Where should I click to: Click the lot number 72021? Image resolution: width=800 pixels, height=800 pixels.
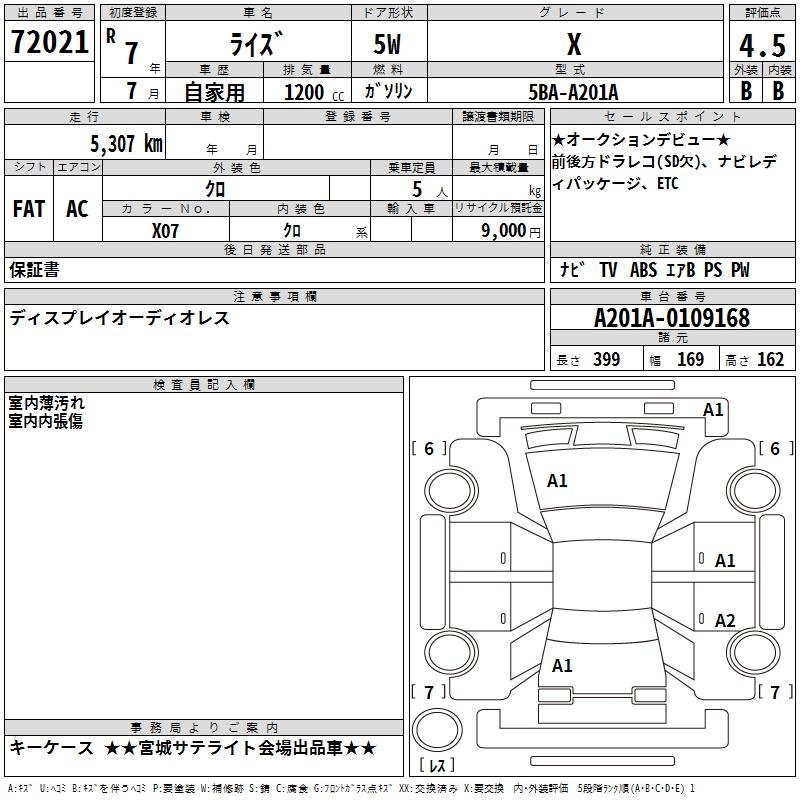pyautogui.click(x=49, y=42)
